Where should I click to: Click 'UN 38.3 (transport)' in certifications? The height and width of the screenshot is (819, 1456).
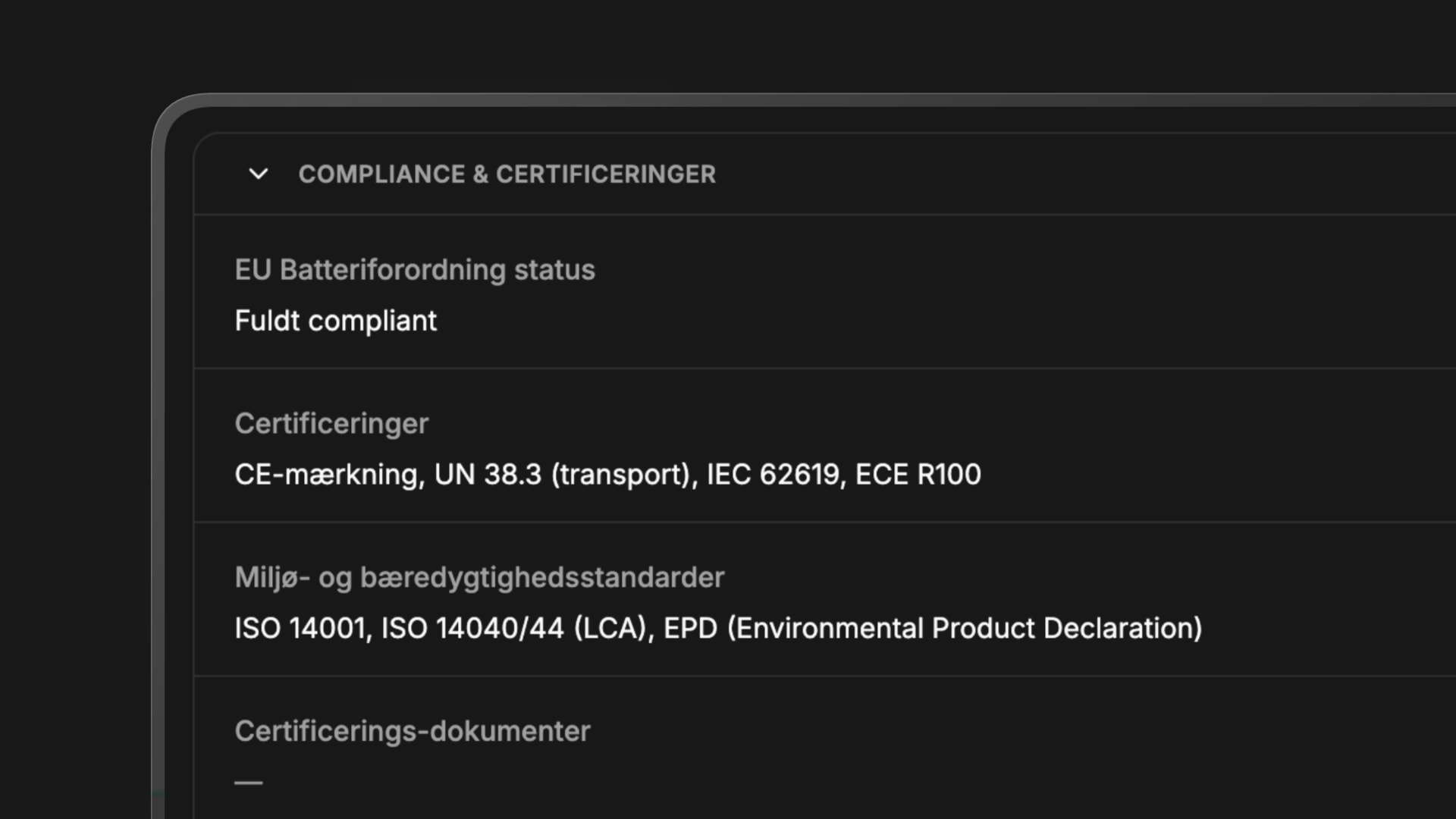pyautogui.click(x=565, y=474)
